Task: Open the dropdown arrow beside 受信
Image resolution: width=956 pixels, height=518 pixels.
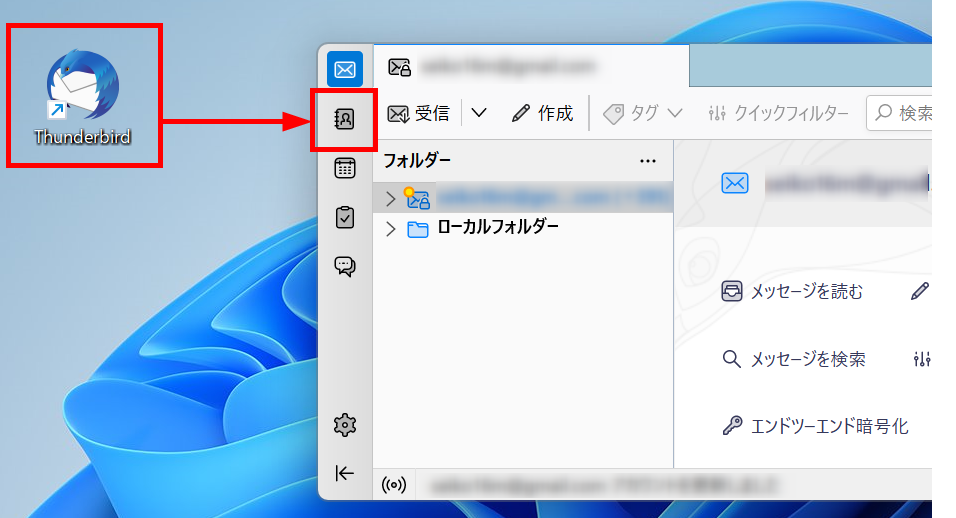Action: click(478, 113)
